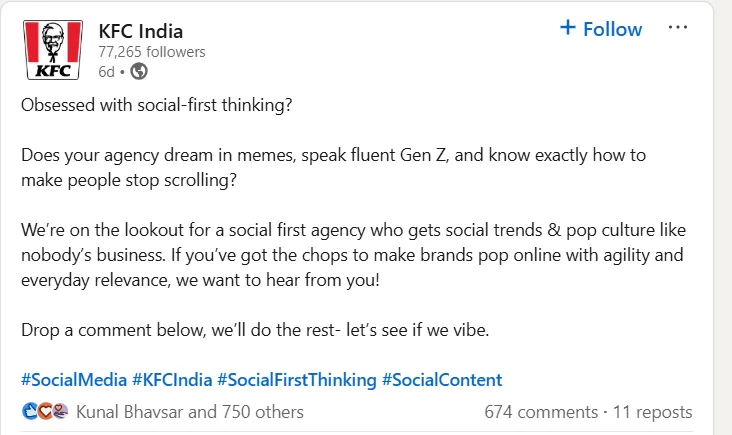This screenshot has width=732, height=435.
Task: Open the three-dot post options menu
Action: pyautogui.click(x=679, y=28)
